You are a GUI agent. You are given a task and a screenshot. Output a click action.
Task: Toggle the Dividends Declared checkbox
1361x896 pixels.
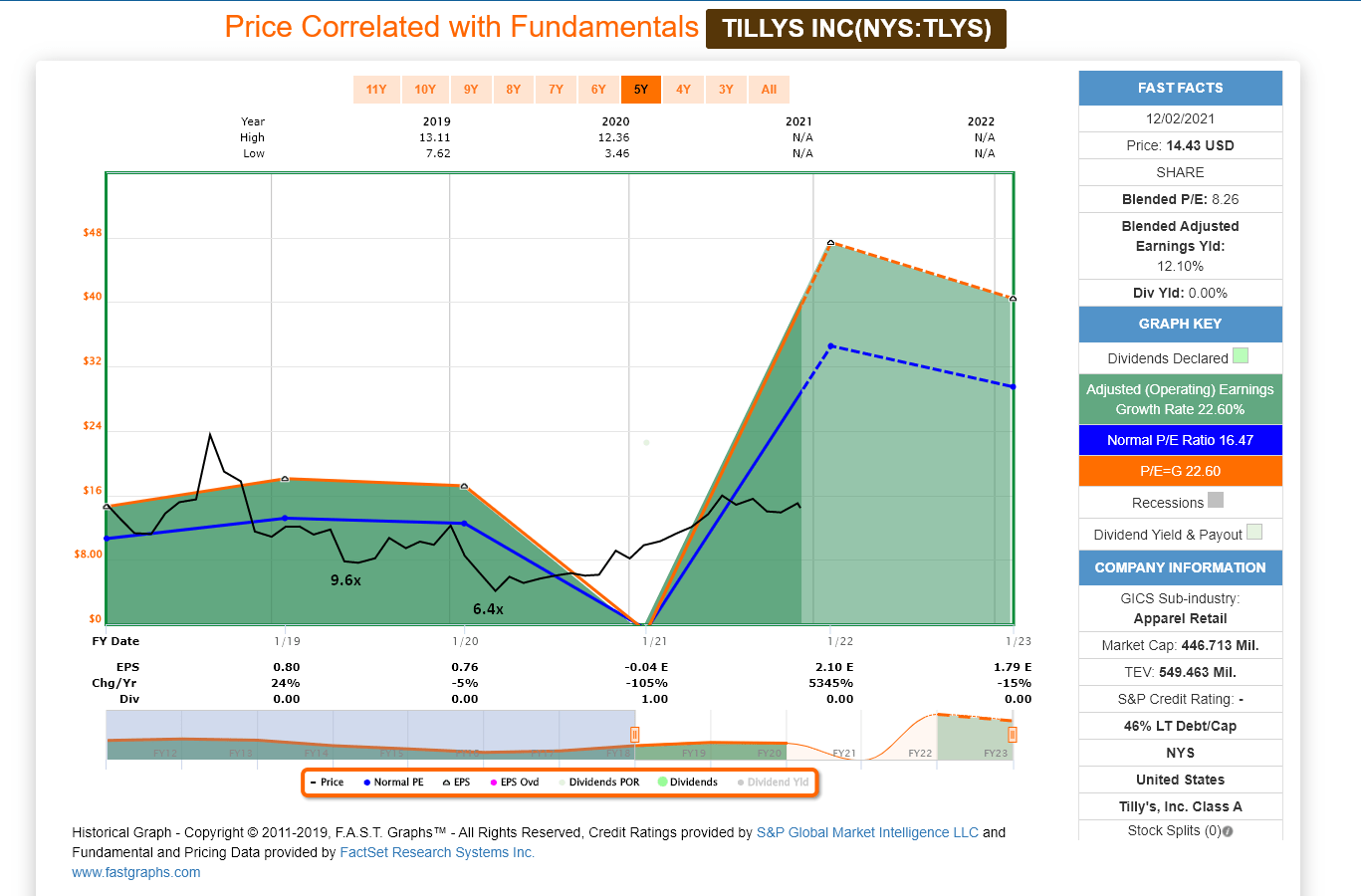click(x=1241, y=355)
